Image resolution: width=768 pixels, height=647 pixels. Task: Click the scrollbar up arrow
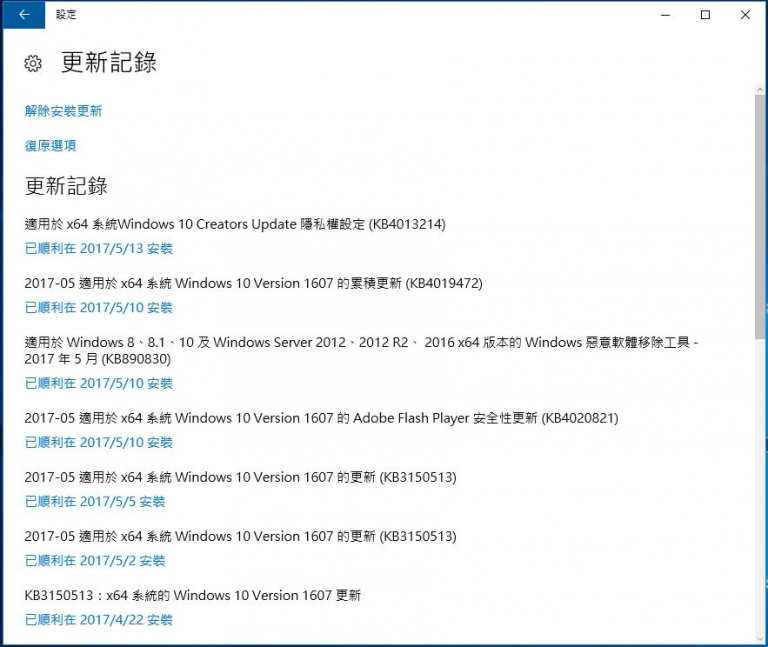coord(760,90)
